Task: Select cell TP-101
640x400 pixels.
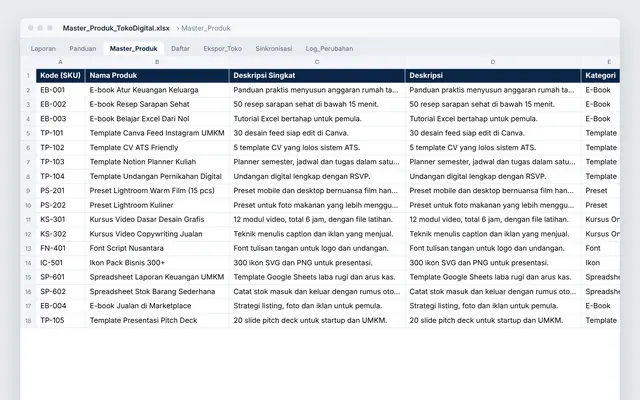Action: [60, 133]
